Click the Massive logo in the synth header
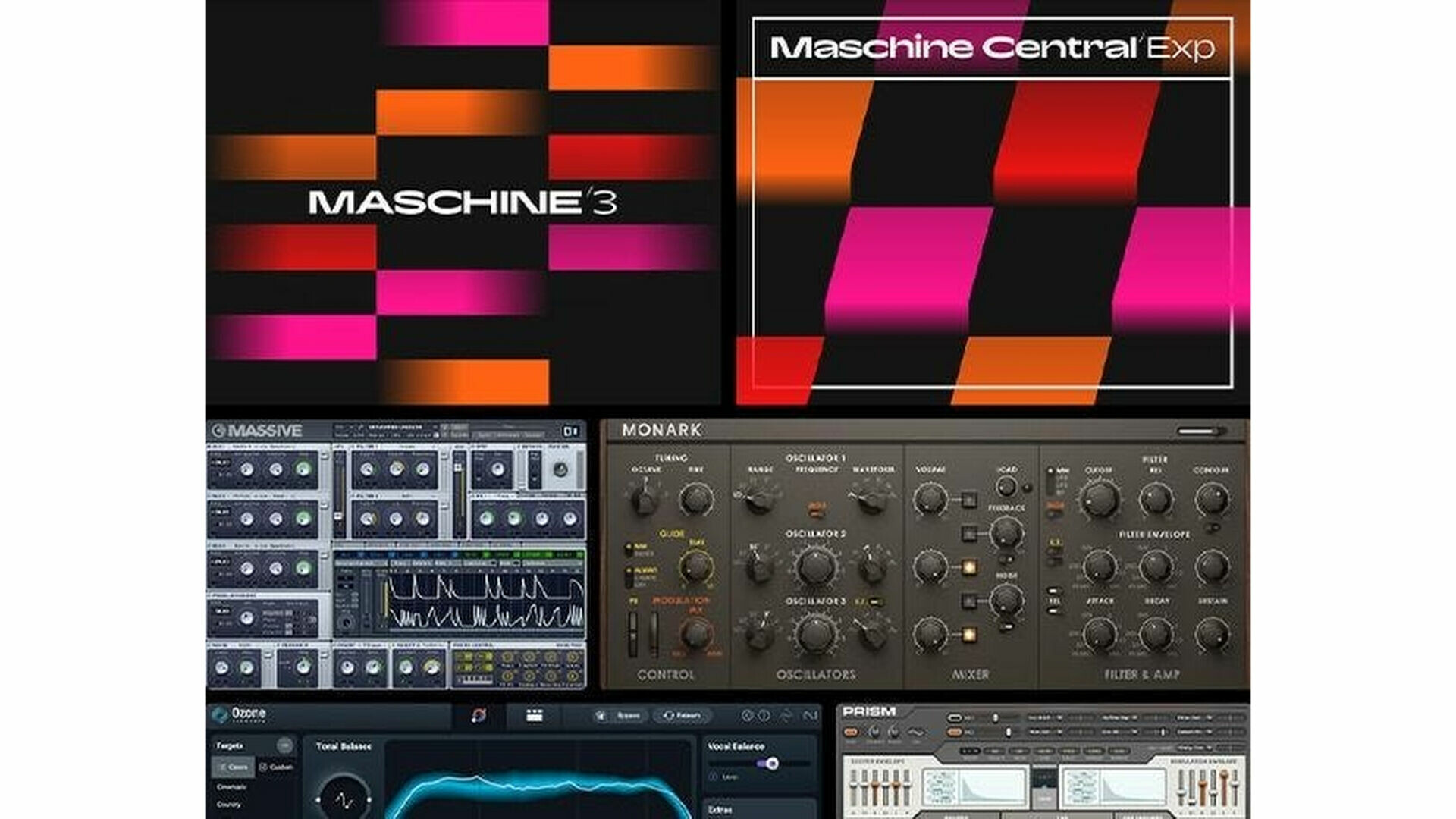 257,431
